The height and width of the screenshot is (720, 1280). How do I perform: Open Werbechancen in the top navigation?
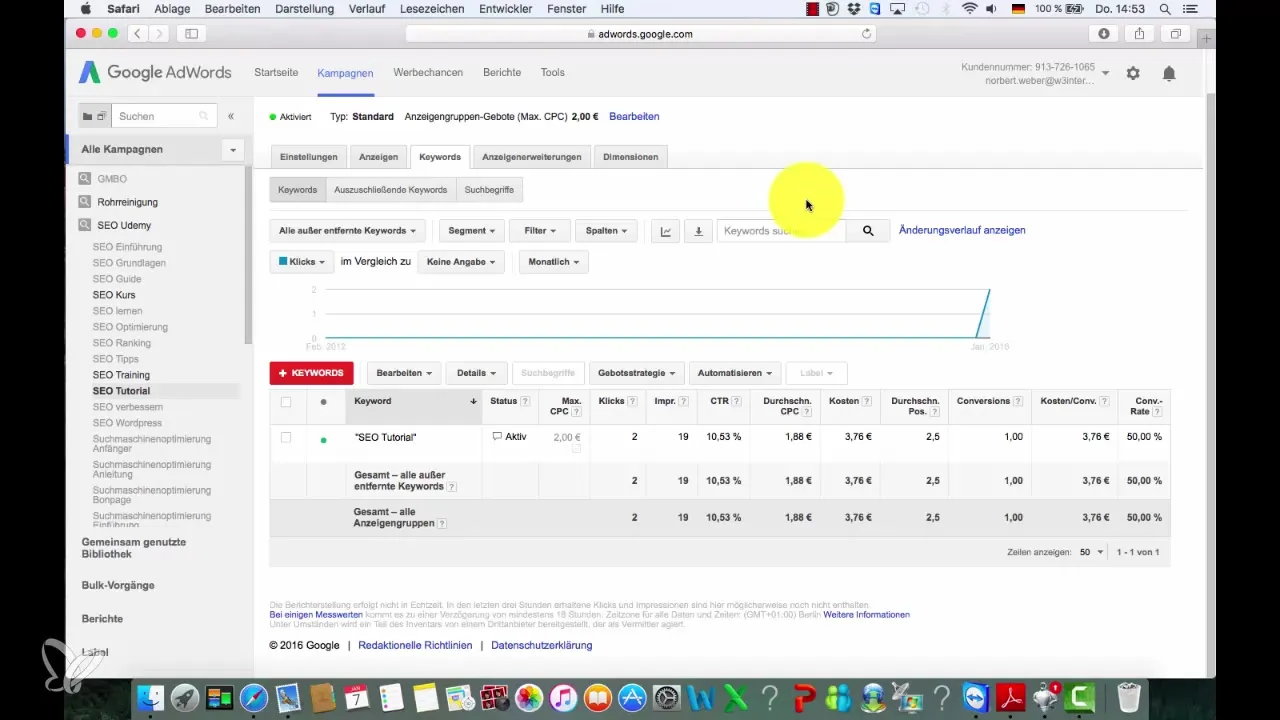[x=428, y=73]
